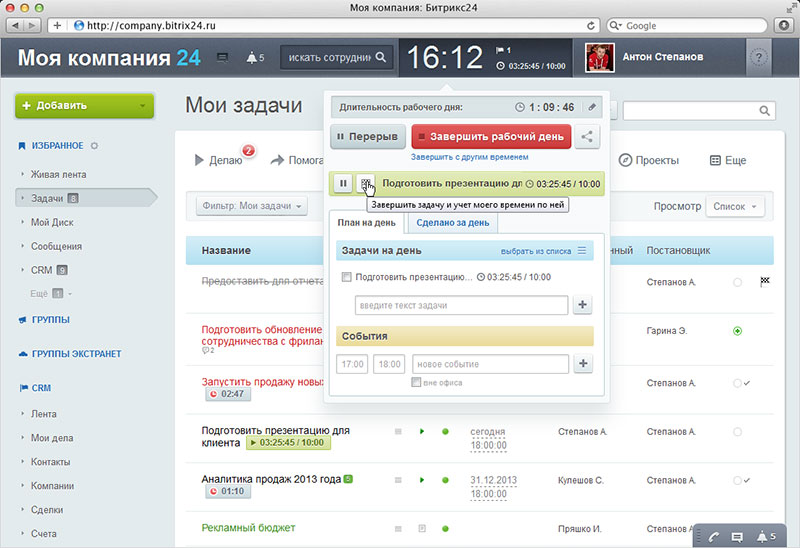Open the Проекты tab

point(649,161)
